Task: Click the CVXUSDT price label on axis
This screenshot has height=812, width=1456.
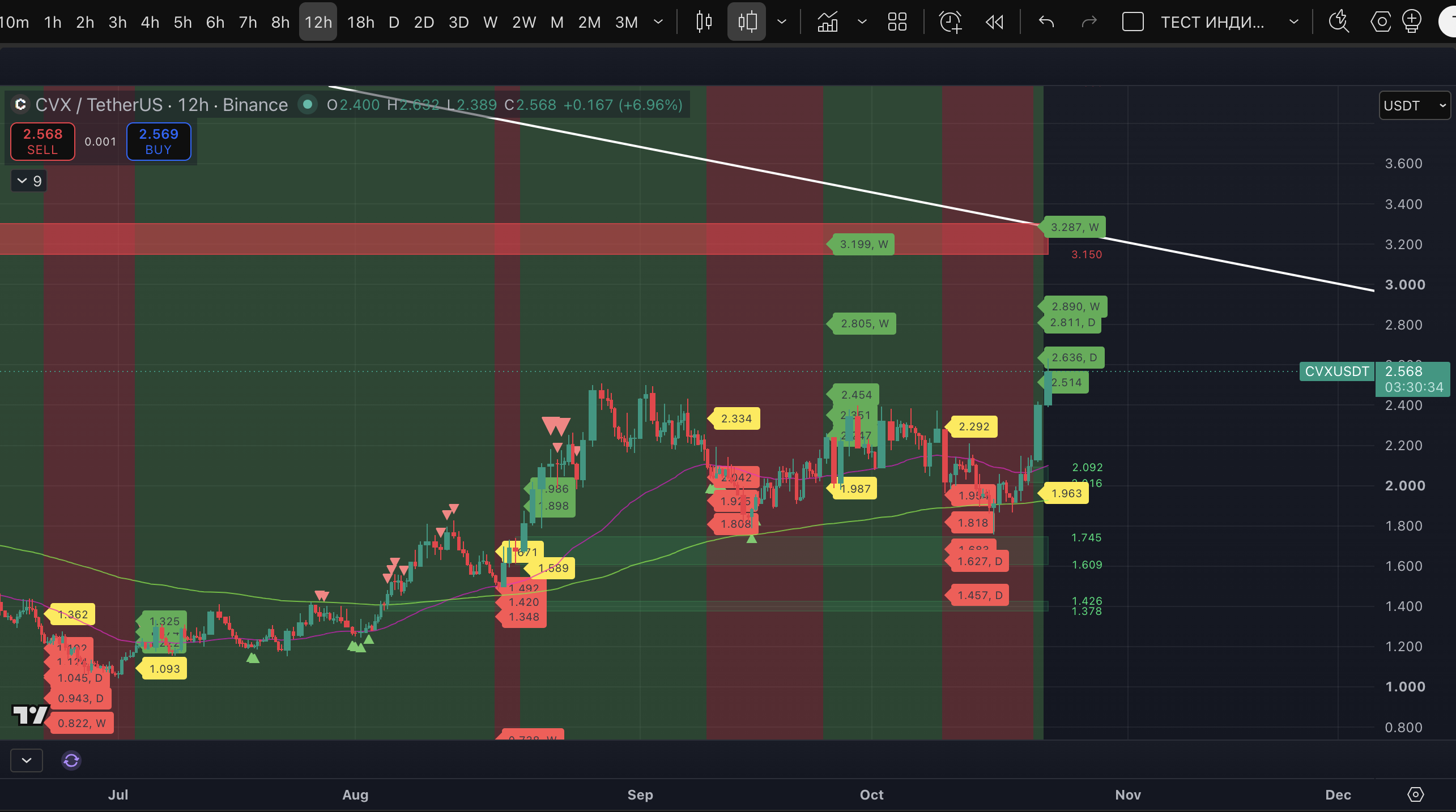Action: point(1337,371)
